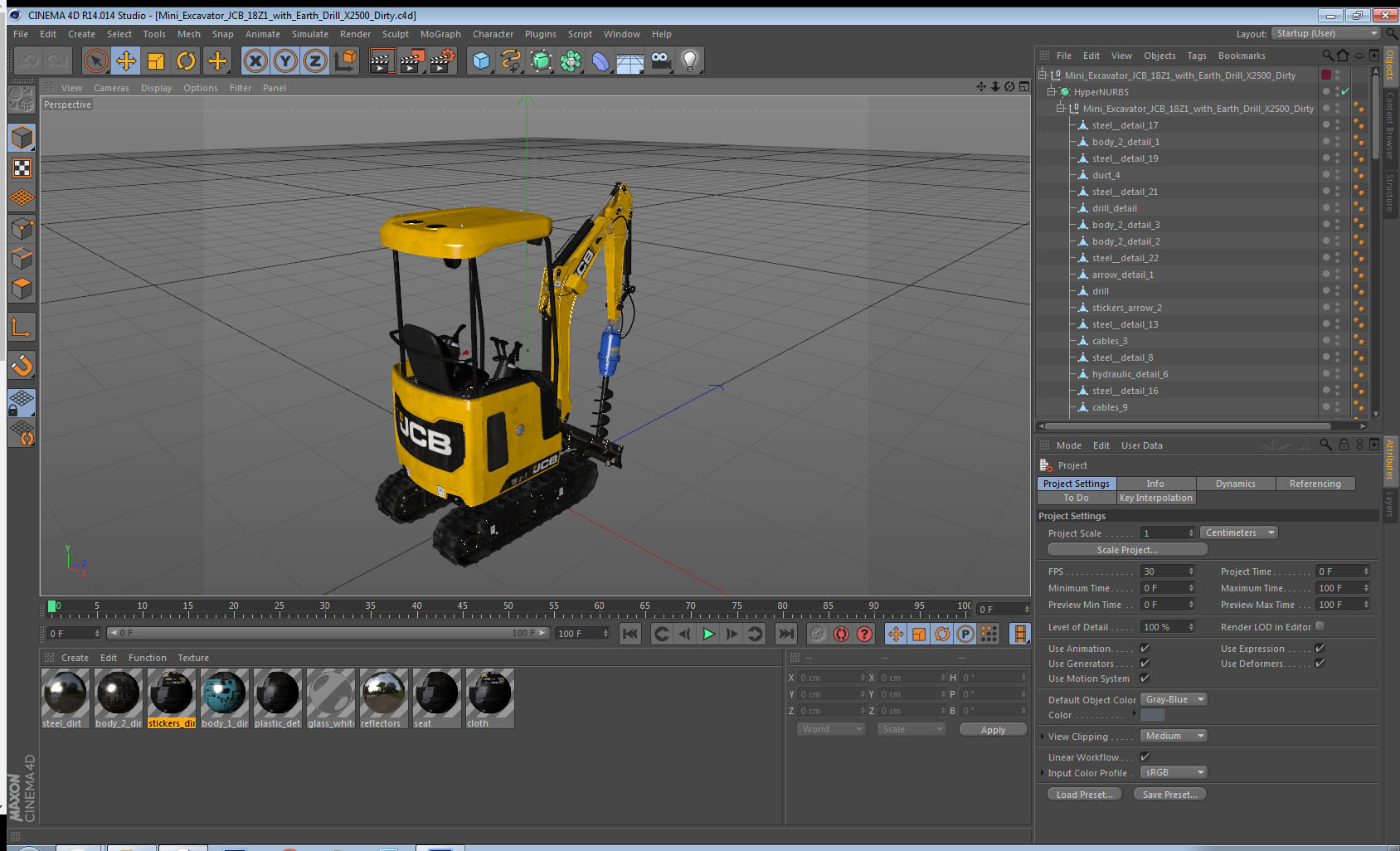Toggle Autokeying icon in timeline
This screenshot has width=1400, height=851.
pyautogui.click(x=841, y=634)
